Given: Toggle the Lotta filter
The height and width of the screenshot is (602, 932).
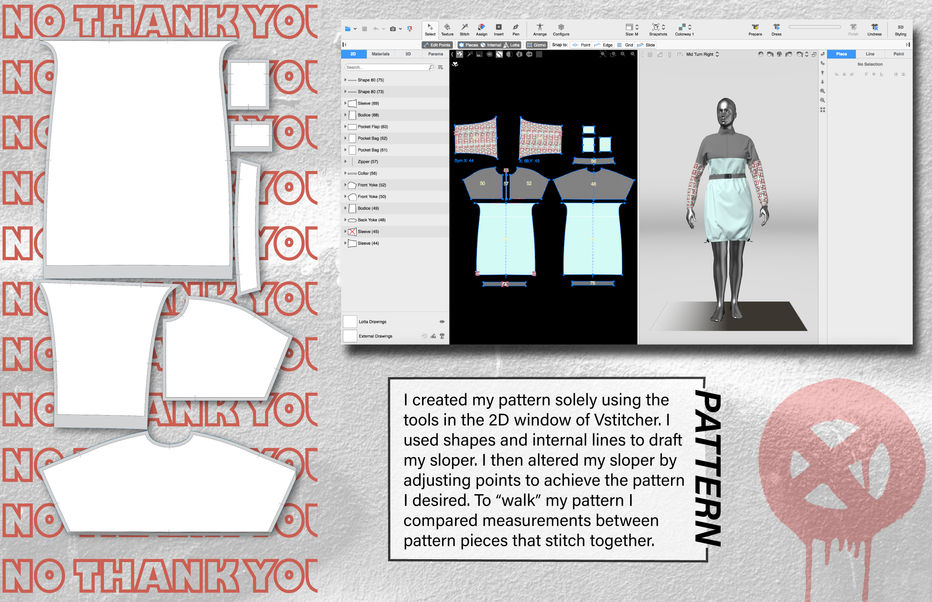Looking at the screenshot, I should tap(512, 45).
